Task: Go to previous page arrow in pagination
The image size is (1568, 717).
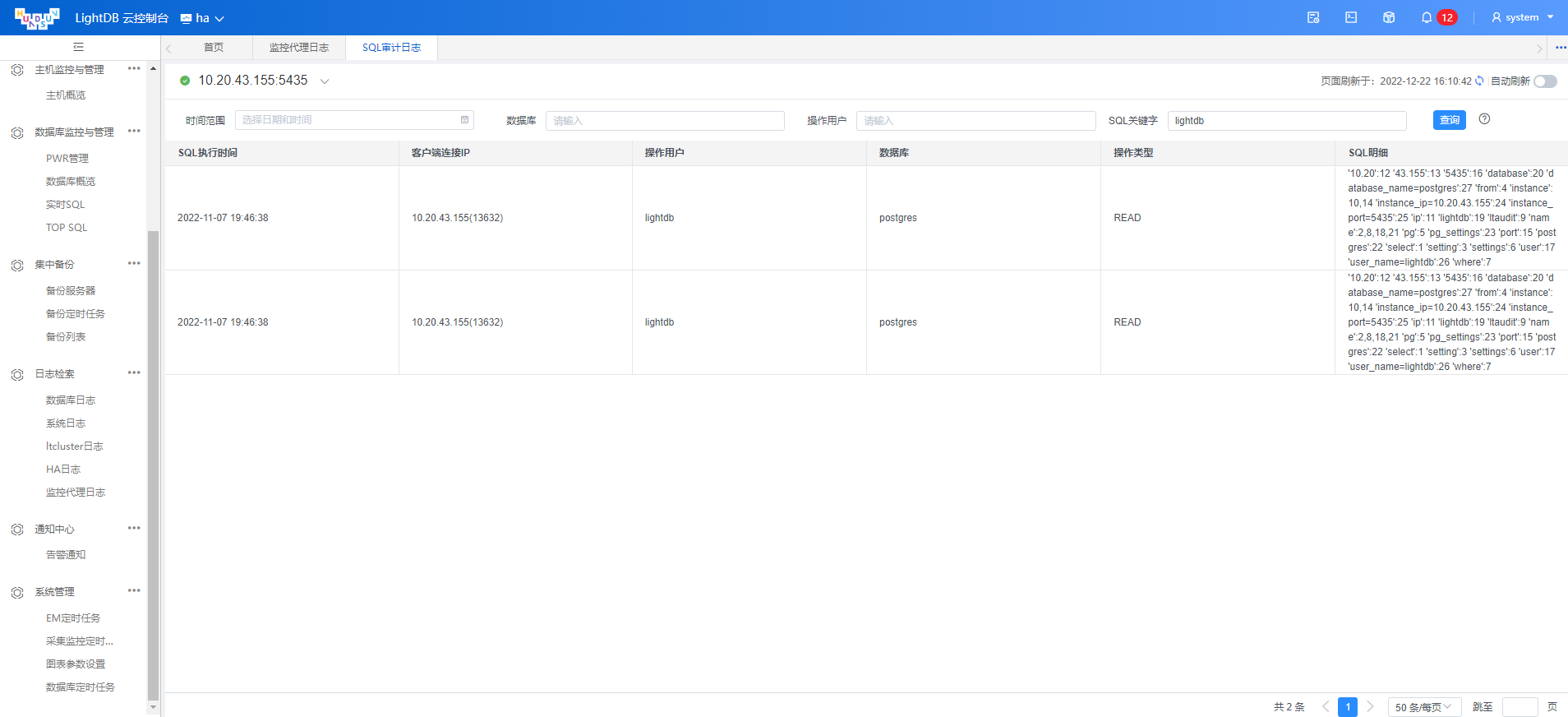Action: pos(1325,706)
